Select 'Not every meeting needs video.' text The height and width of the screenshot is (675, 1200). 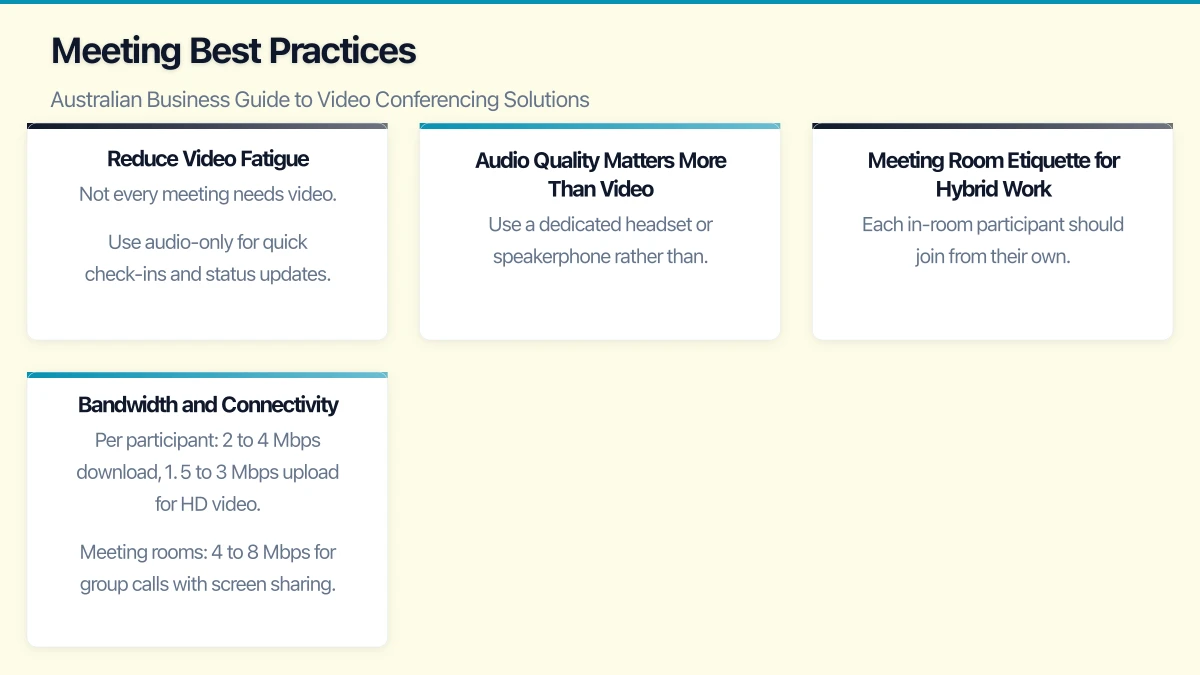(x=208, y=194)
